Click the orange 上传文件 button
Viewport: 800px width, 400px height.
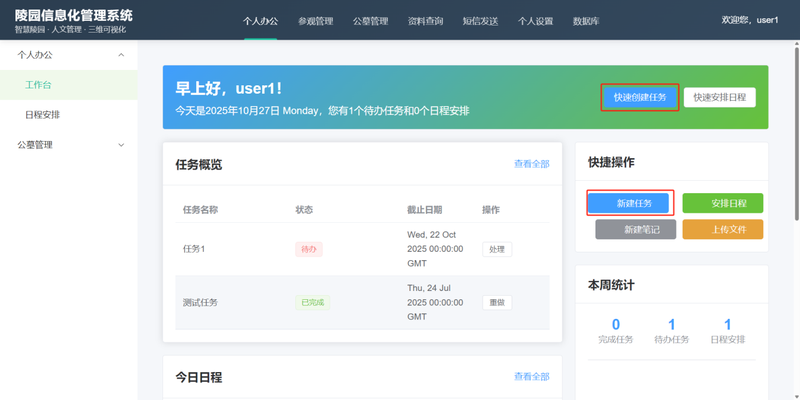[x=722, y=230]
